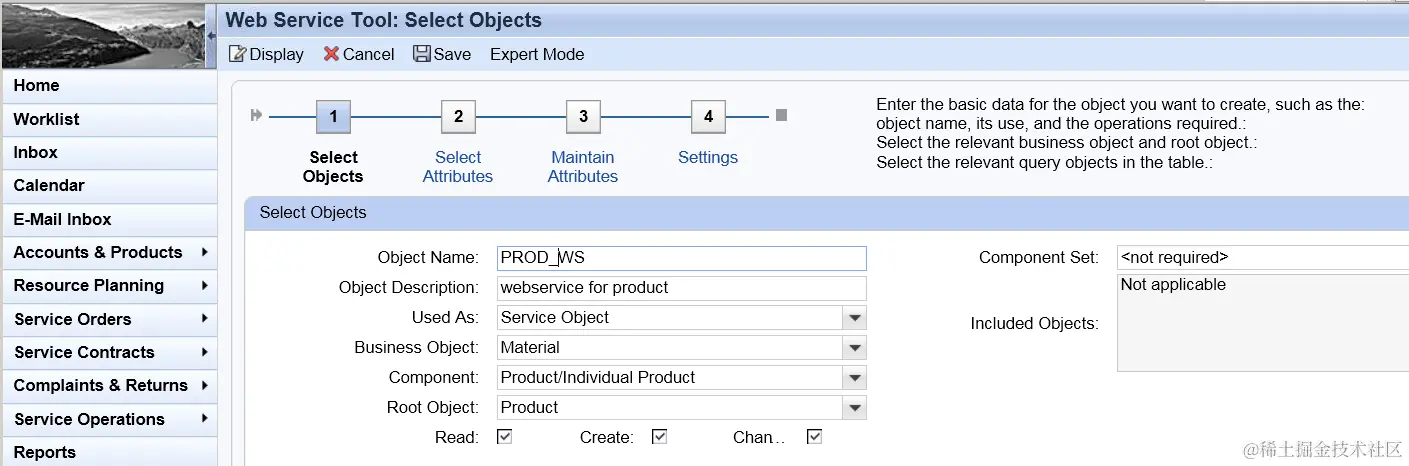Click the Object Description input field
The width and height of the screenshot is (1409, 466).
coord(682,288)
